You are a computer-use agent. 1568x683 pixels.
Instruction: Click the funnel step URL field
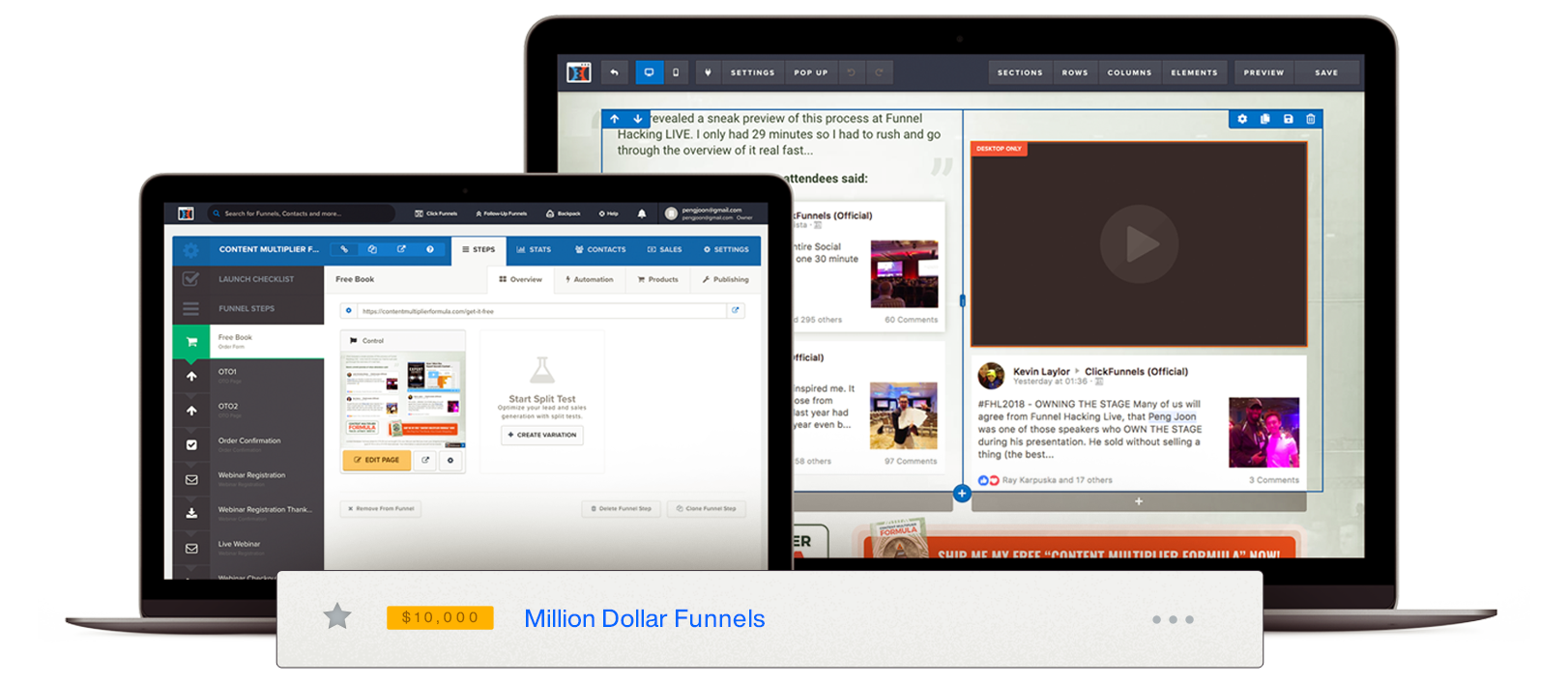point(541,311)
